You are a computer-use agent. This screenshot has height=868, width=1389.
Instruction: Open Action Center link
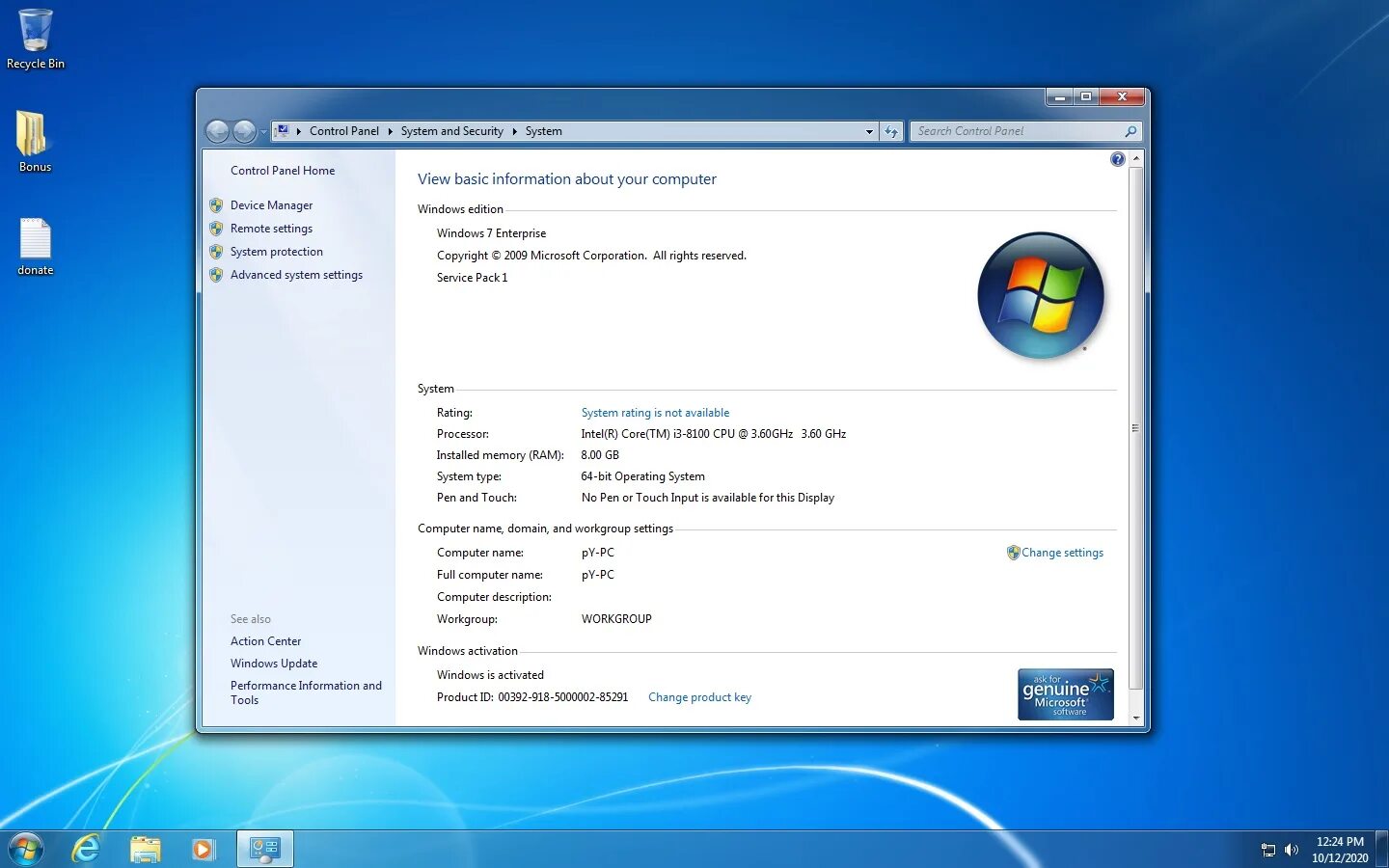(x=265, y=641)
